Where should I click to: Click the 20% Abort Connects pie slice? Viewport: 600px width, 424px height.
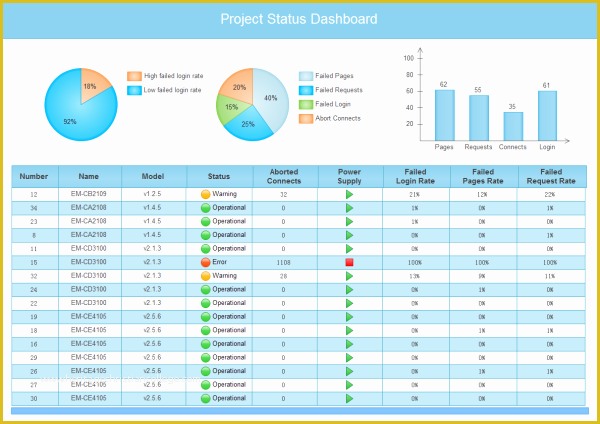click(x=239, y=87)
